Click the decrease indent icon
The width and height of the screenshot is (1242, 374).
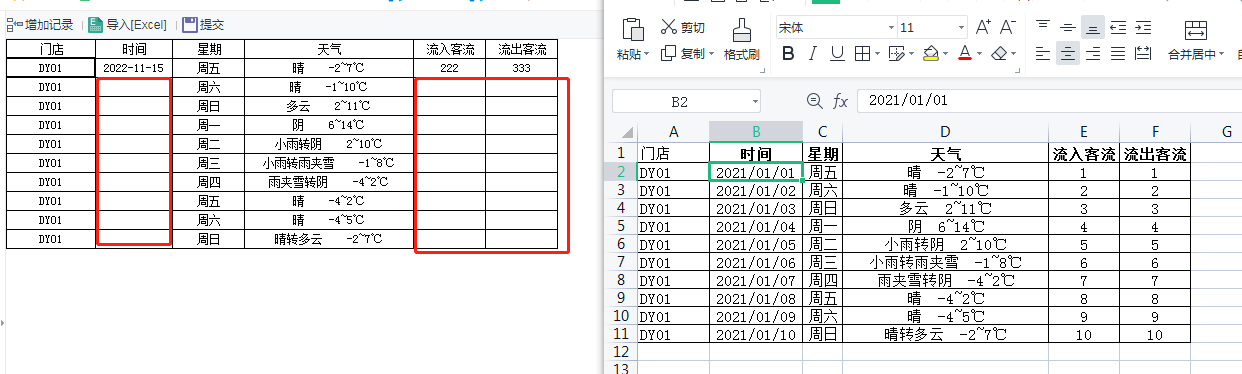click(1118, 27)
